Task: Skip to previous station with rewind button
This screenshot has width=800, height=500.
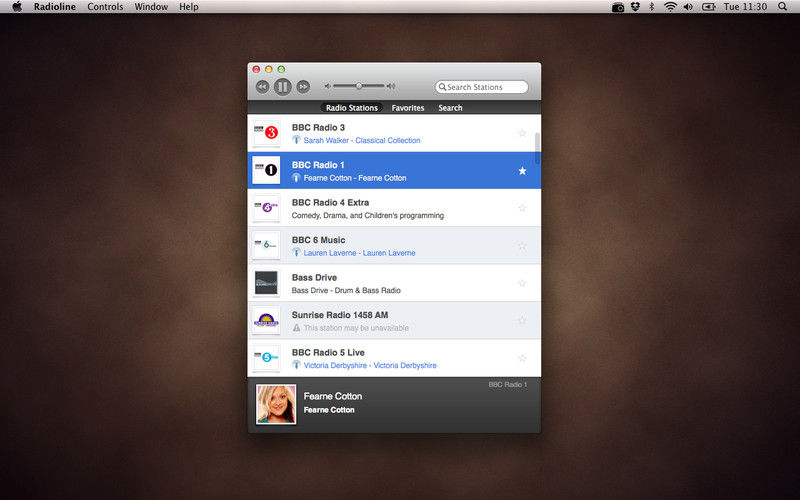Action: click(x=262, y=87)
